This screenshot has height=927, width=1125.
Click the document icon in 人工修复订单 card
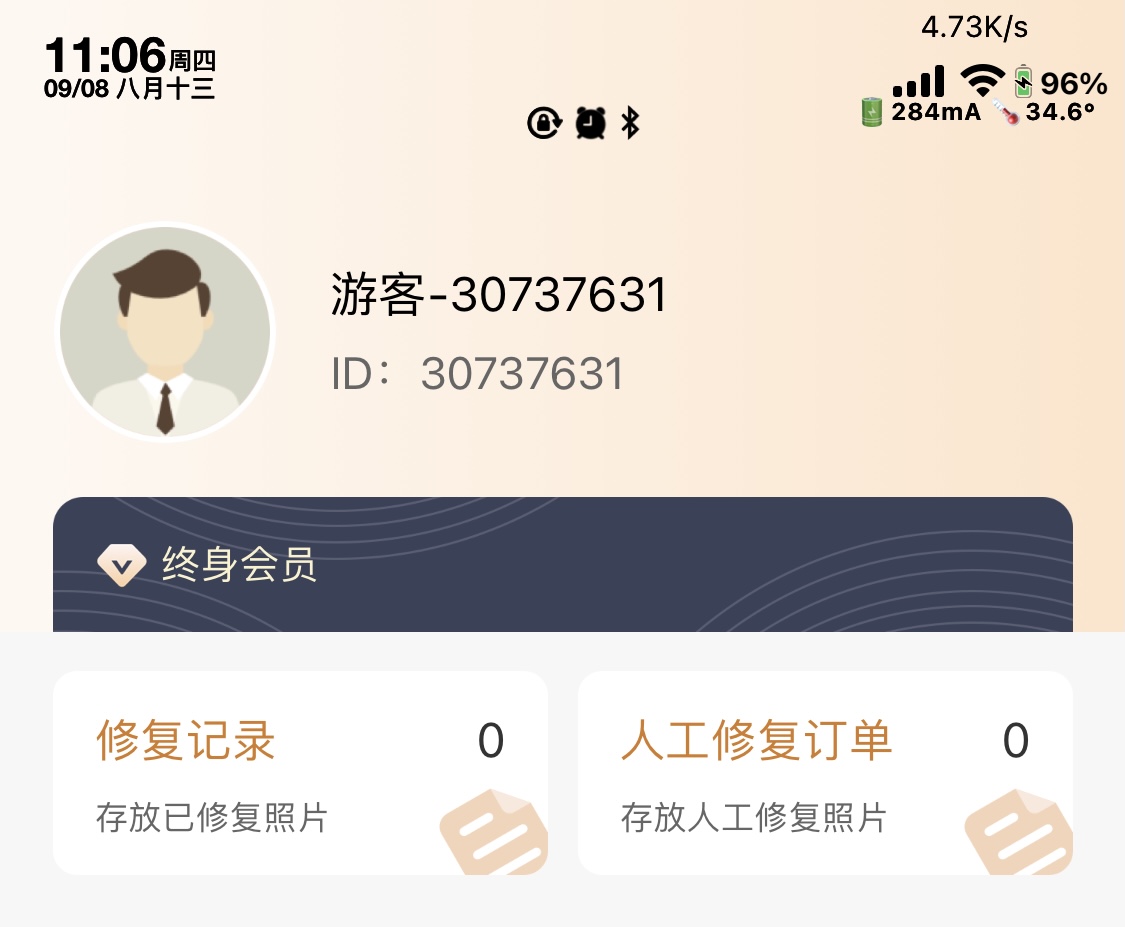point(1019,832)
